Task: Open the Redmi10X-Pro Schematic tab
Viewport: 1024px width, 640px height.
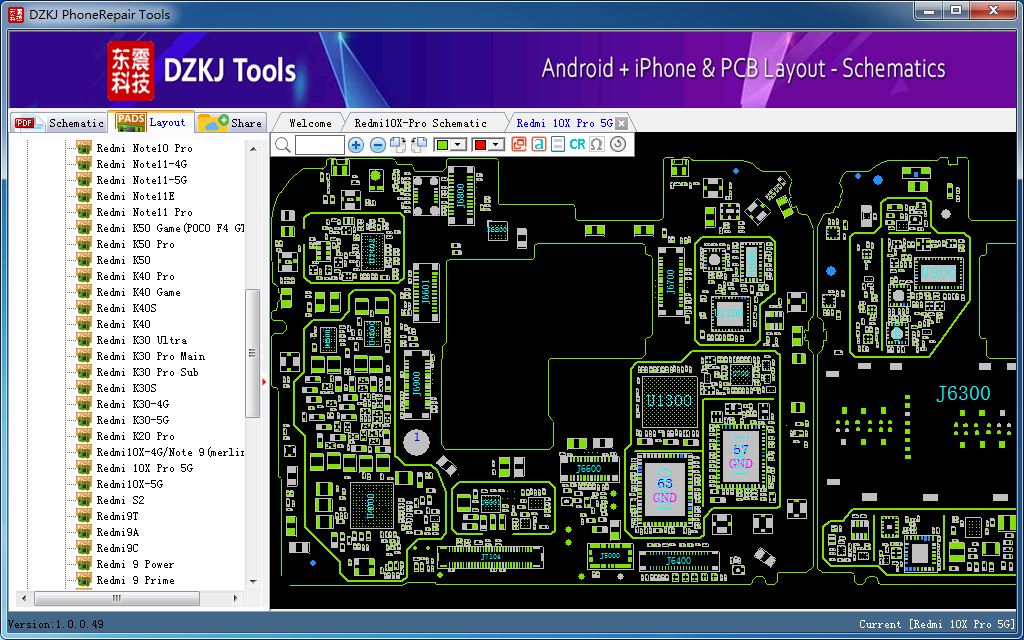Action: (x=421, y=123)
